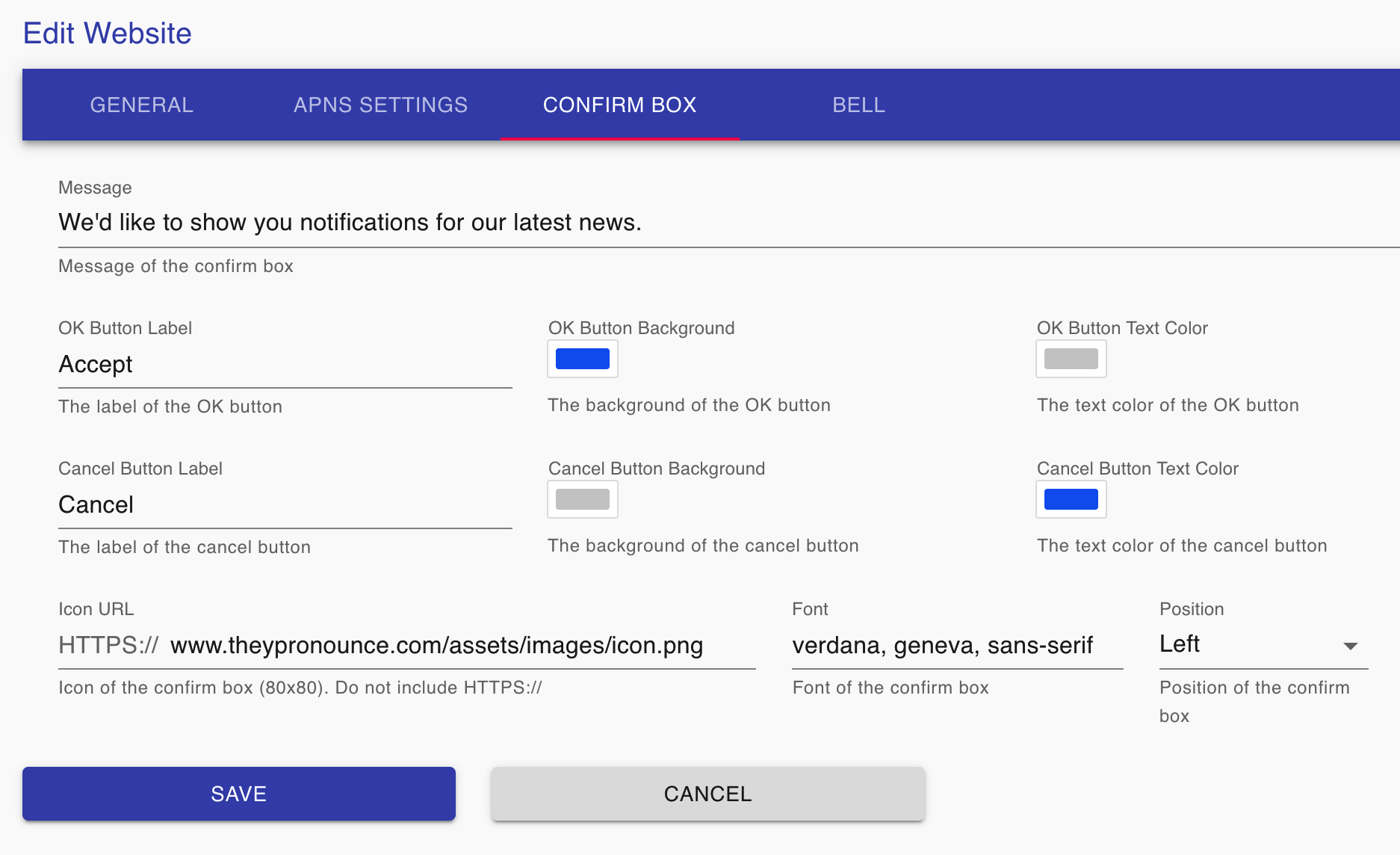The width and height of the screenshot is (1400, 855).
Task: Click 'The background of the cancel button' text
Action: click(703, 546)
